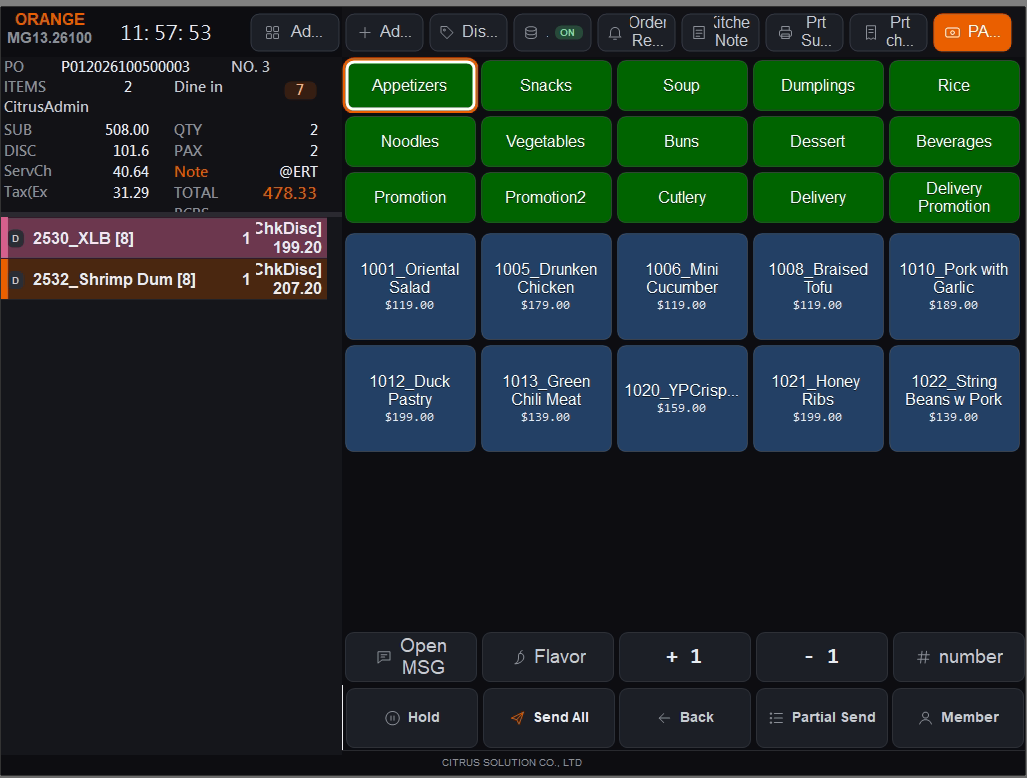The width and height of the screenshot is (1027, 778).
Task: Click the orange PA... payment button
Action: 973,32
